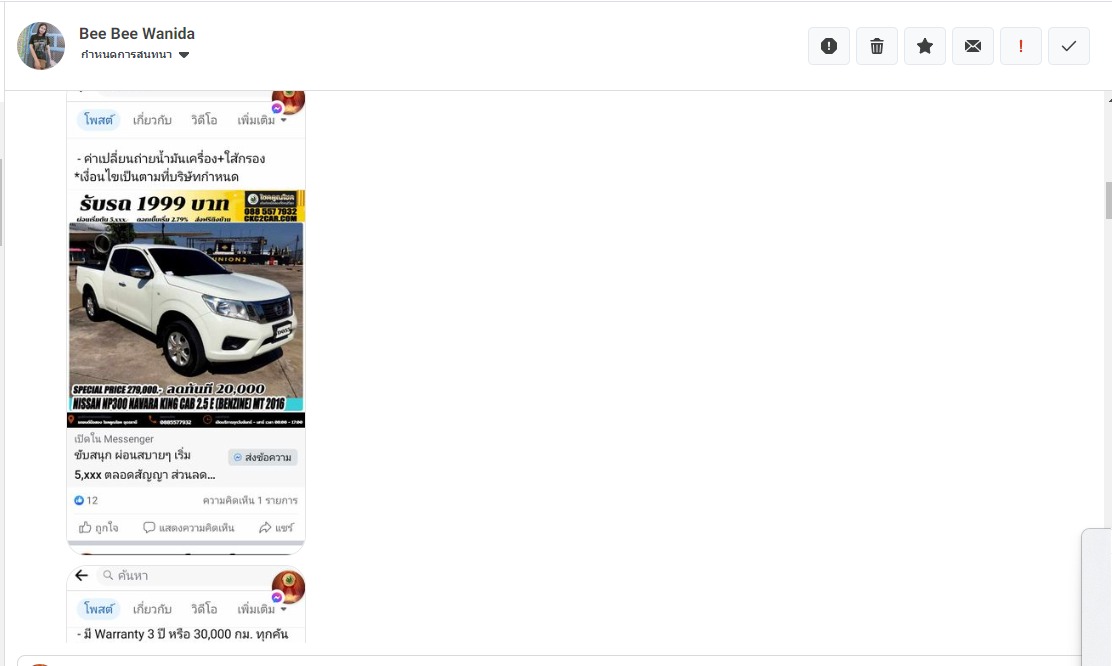Screen dimensions: 1112x666
Task: Click page avatar in lower screenshot
Action: point(289,587)
